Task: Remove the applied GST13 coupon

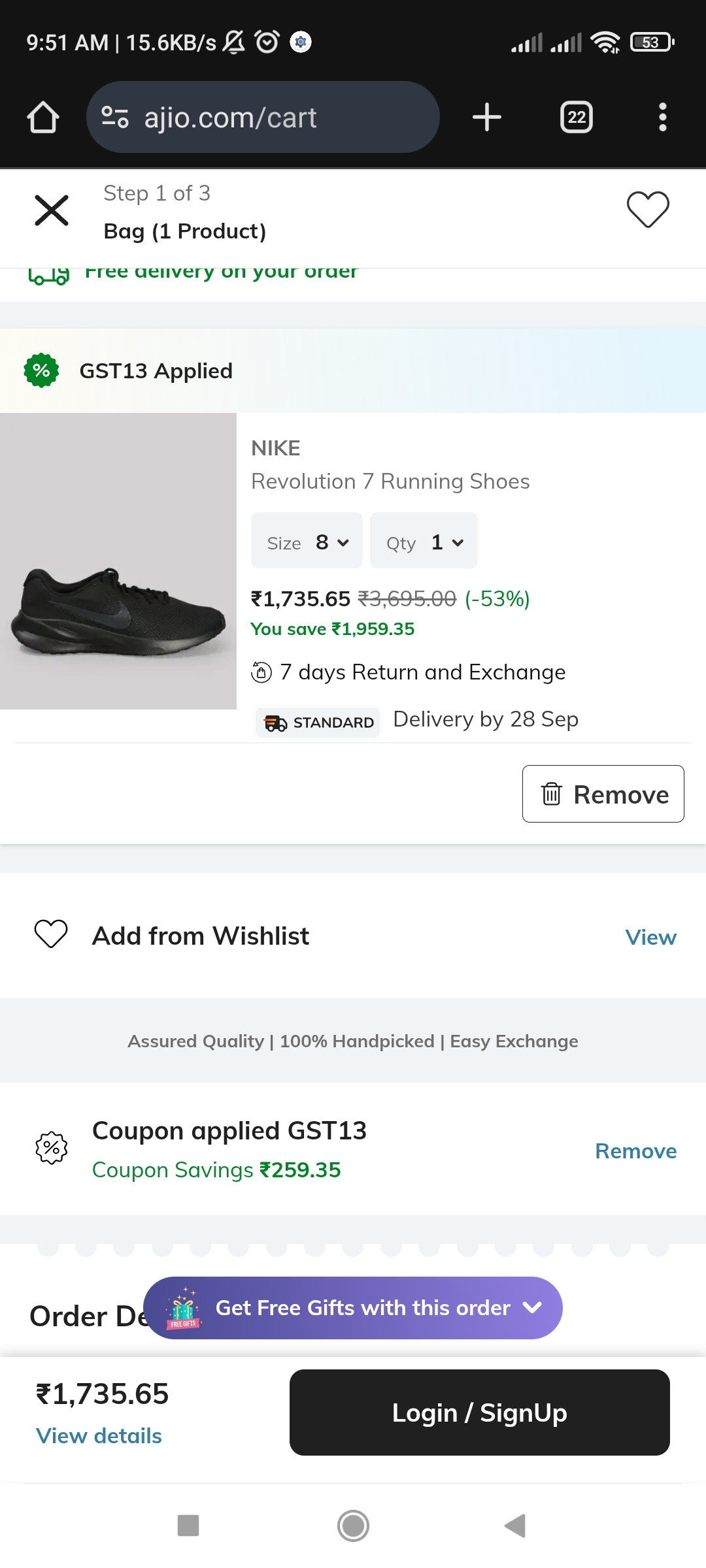Action: click(x=635, y=1151)
